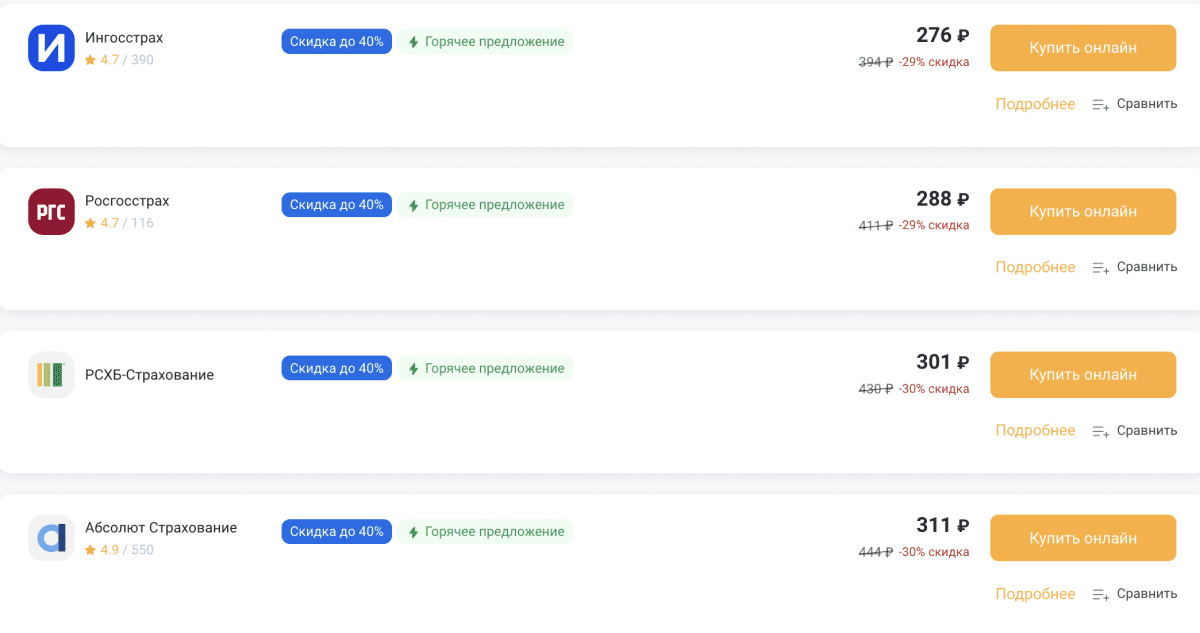This screenshot has height=633, width=1200.
Task: Click the compare icon for Абсолют Страхование
Action: [x=1101, y=594]
